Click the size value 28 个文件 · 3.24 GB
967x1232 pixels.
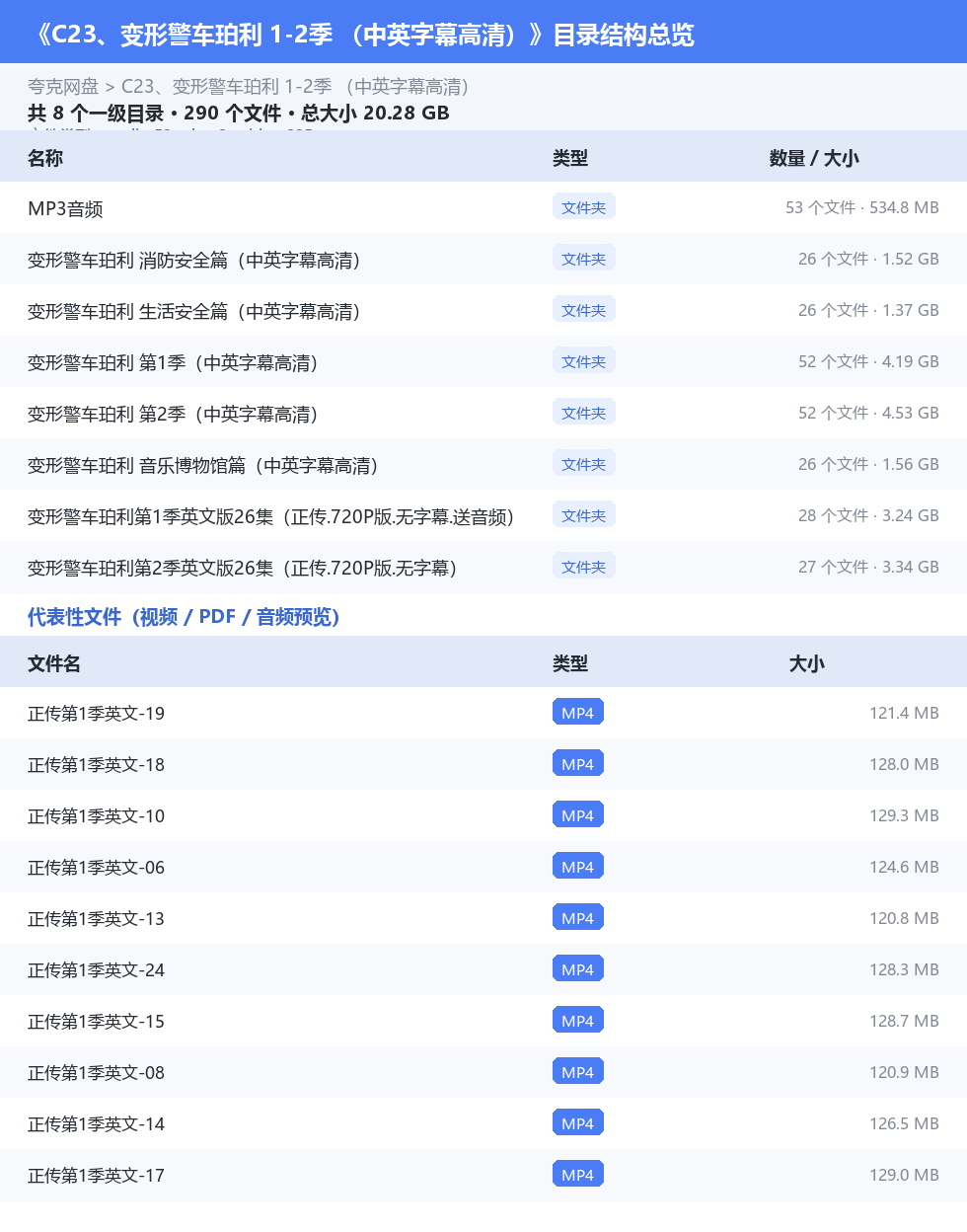(868, 515)
